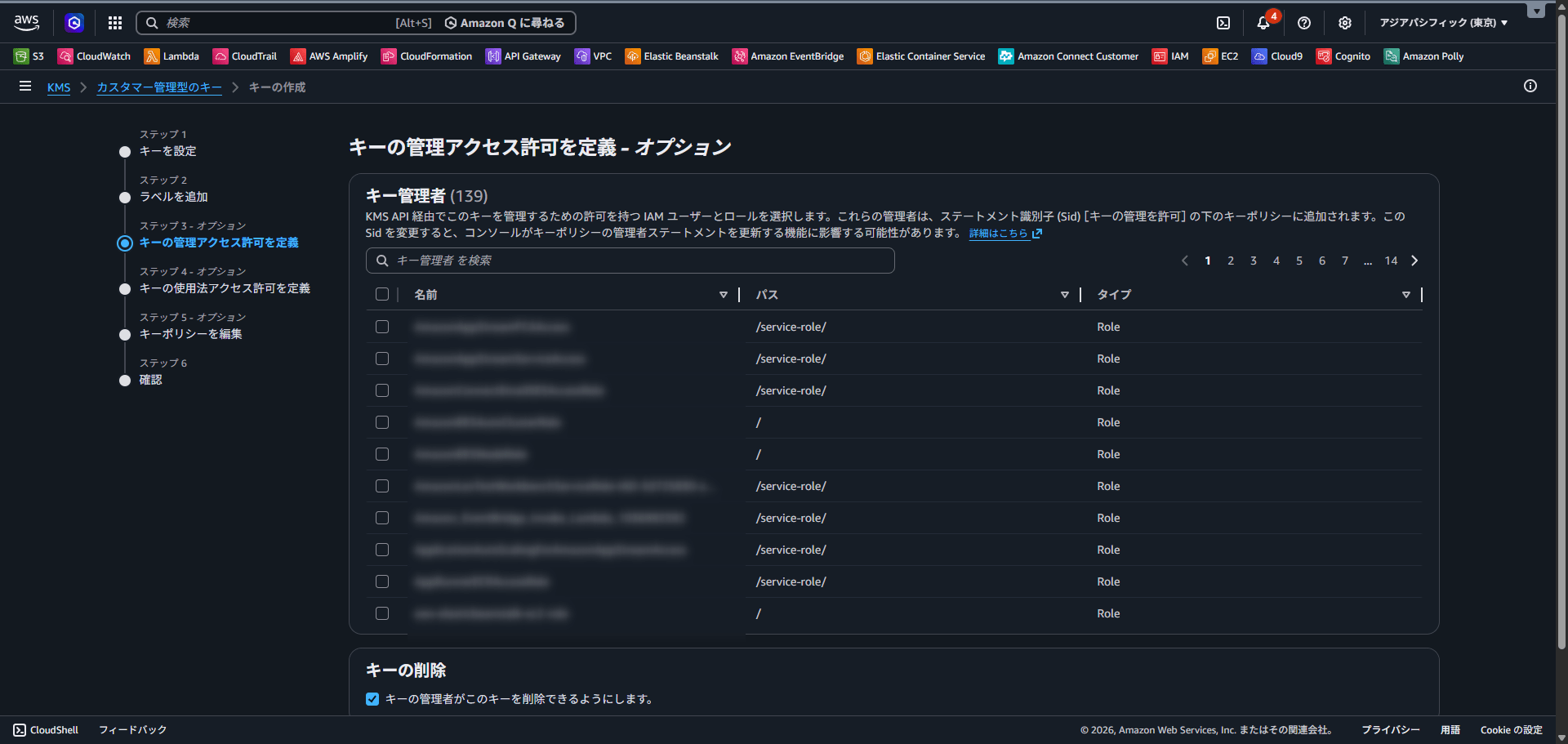Image resolution: width=1568 pixels, height=744 pixels.
Task: Open the Amazon EventBridge bookmark
Action: 788,56
